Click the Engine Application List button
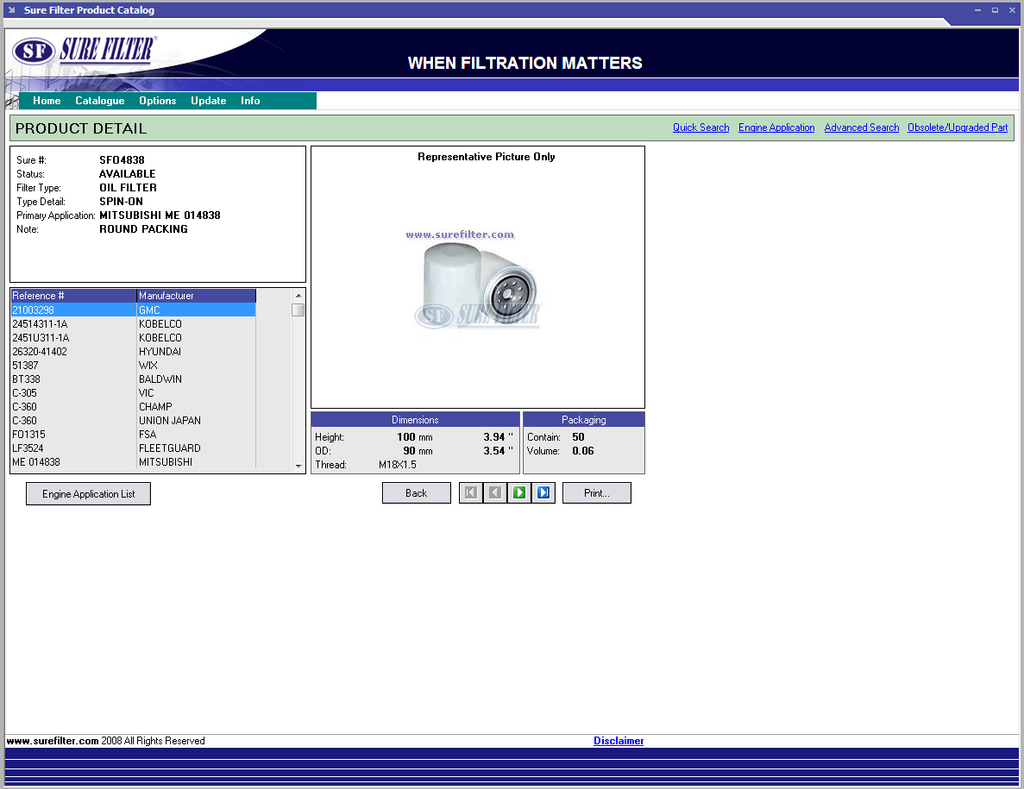This screenshot has width=1024, height=789. (x=88, y=494)
